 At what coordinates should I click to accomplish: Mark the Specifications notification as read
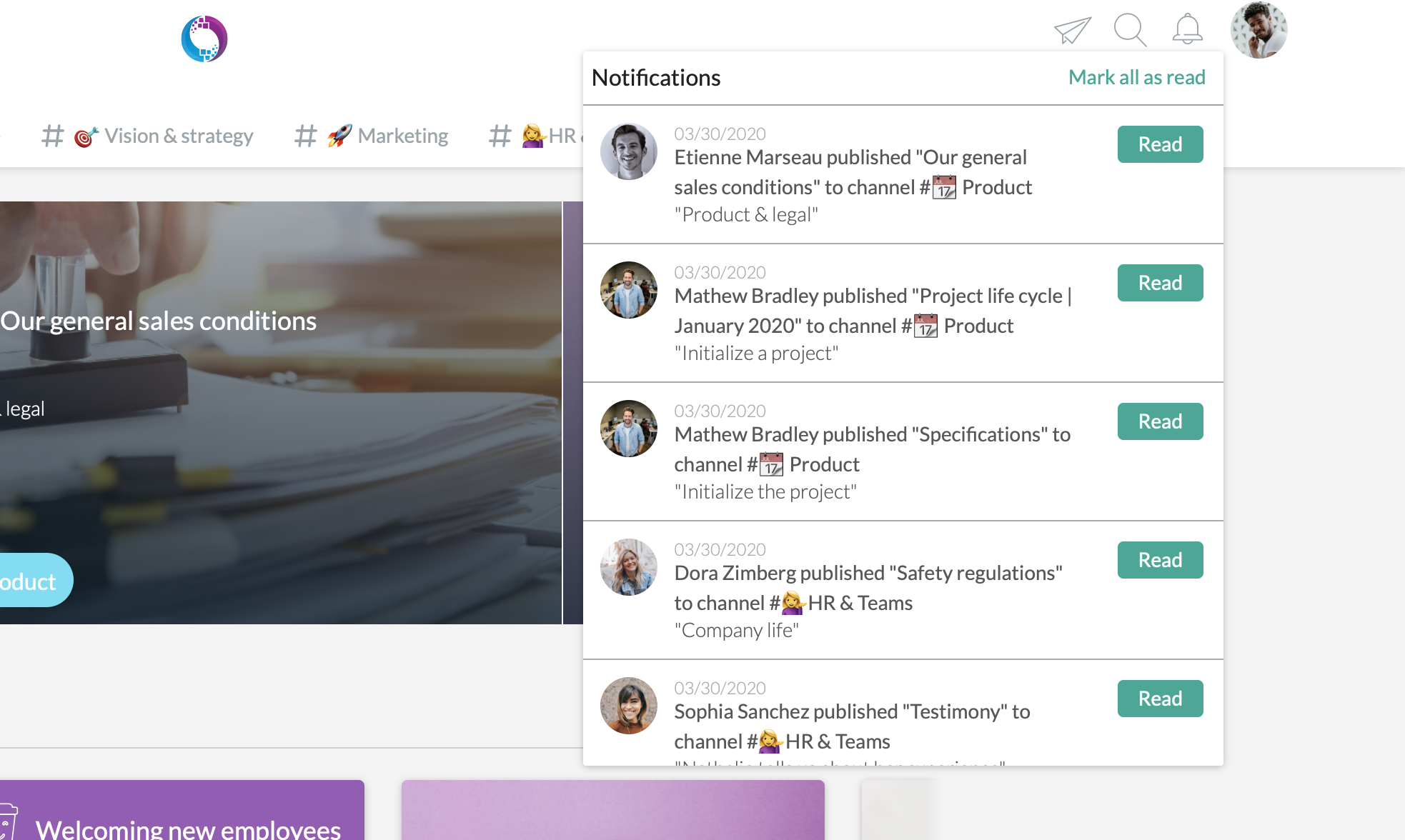tap(1159, 421)
